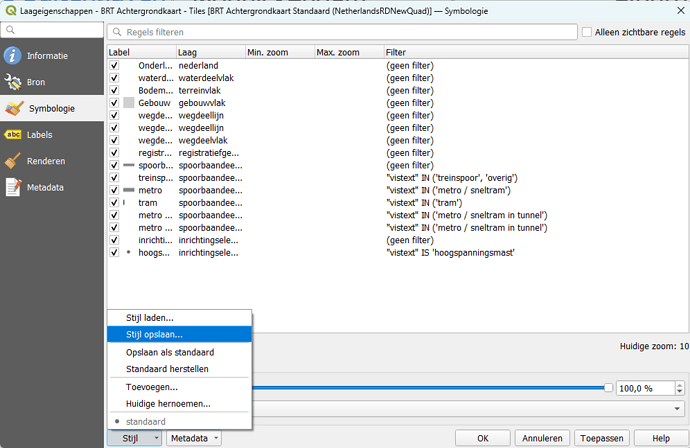
Task: Toggle the terreinvlak rule checkbox
Action: pyautogui.click(x=114, y=90)
